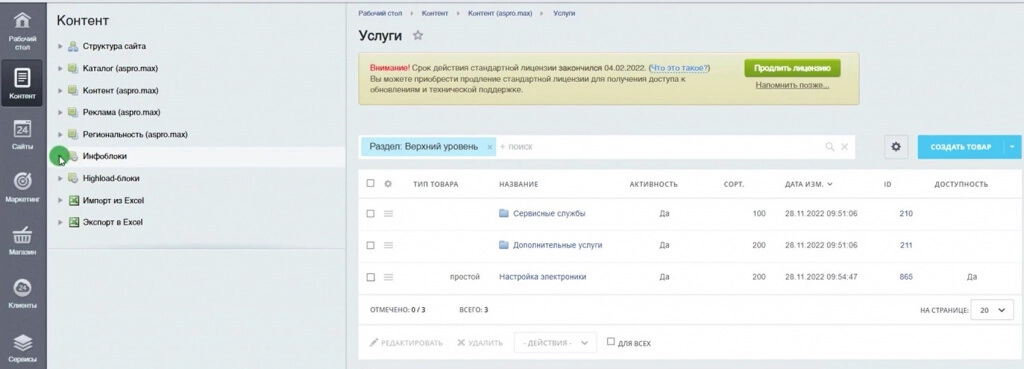Clear the filter with X icon
This screenshot has height=369, width=1024.
844,147
